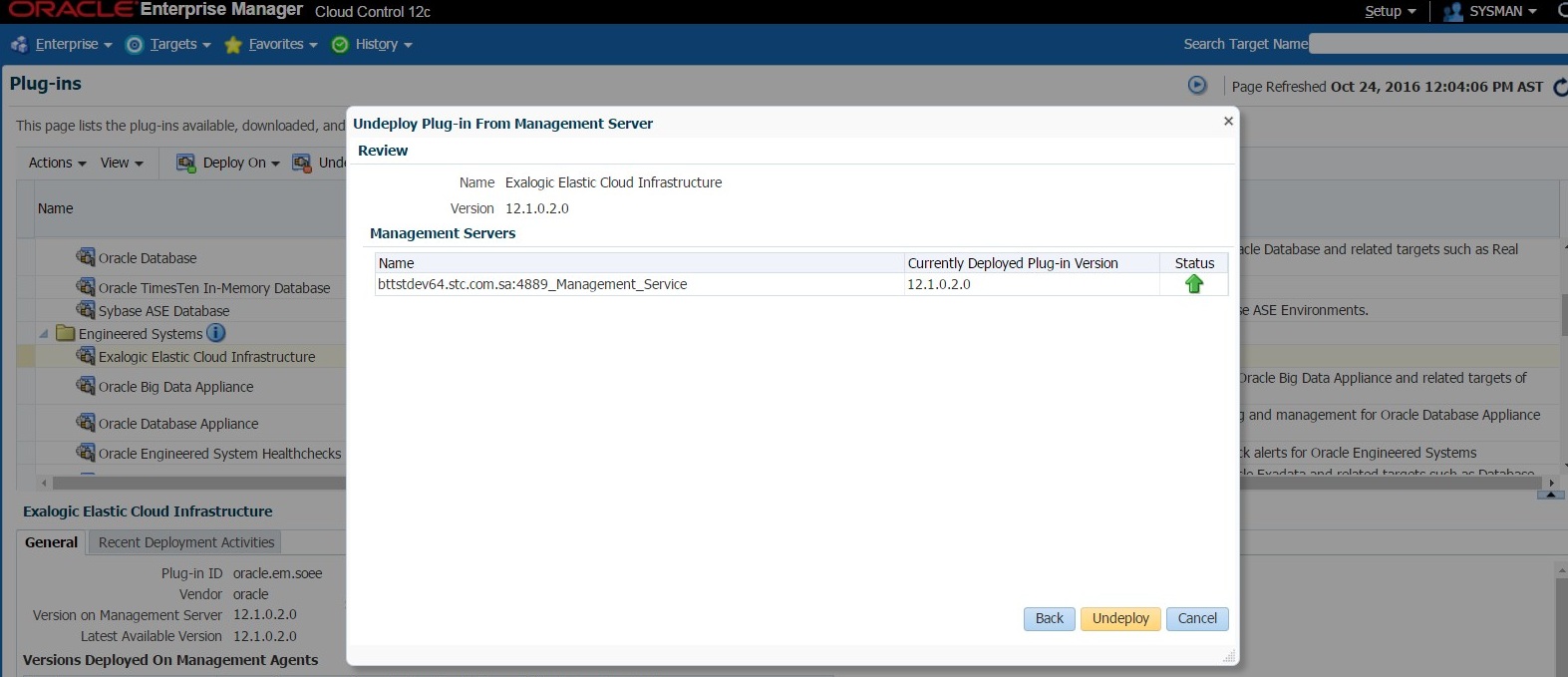Click the Deploy On plug-in icon

point(185,163)
